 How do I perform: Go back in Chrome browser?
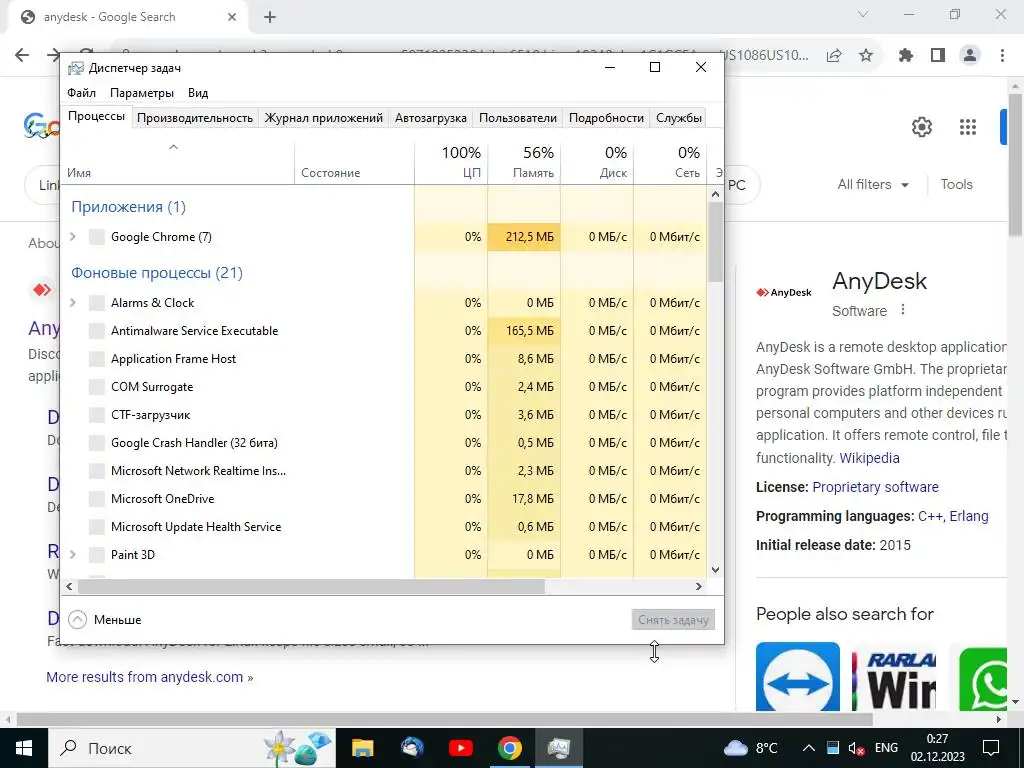(x=22, y=56)
